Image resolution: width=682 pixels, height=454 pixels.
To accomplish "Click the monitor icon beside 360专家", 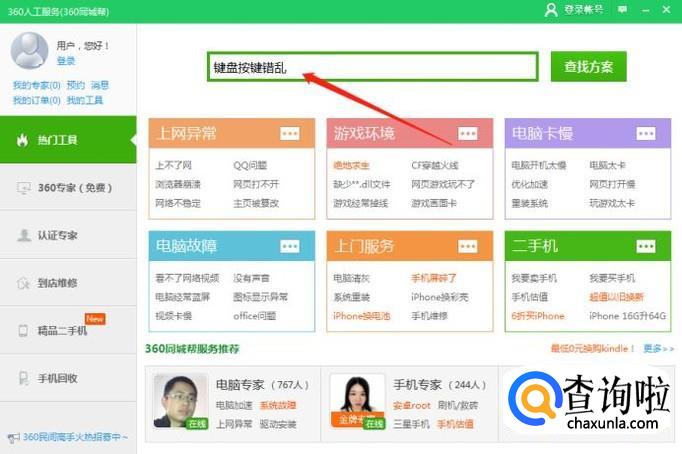I will pos(23,188).
